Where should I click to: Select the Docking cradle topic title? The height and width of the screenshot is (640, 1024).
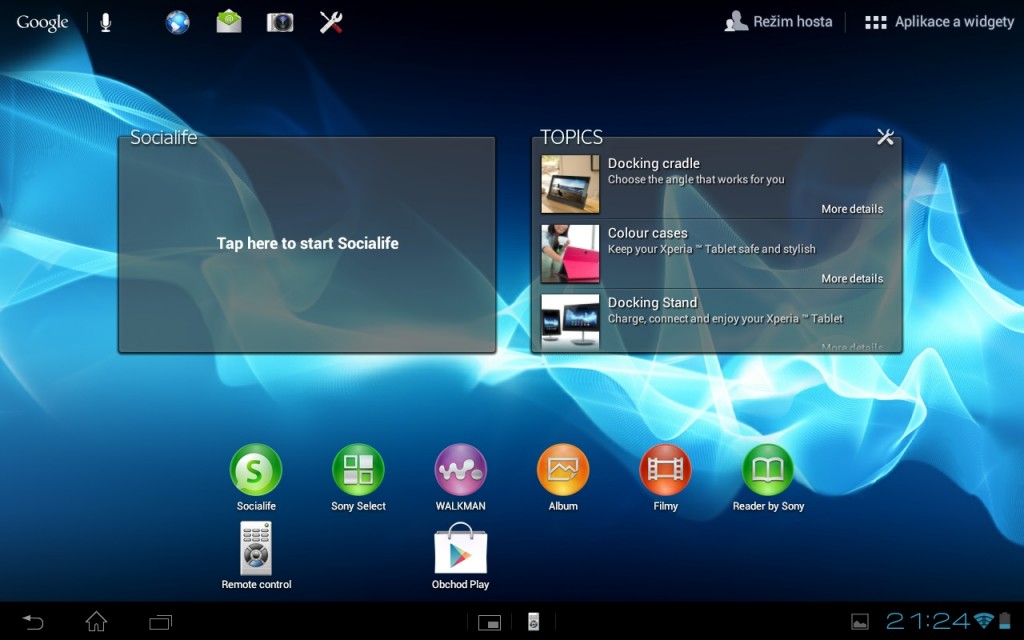point(654,163)
